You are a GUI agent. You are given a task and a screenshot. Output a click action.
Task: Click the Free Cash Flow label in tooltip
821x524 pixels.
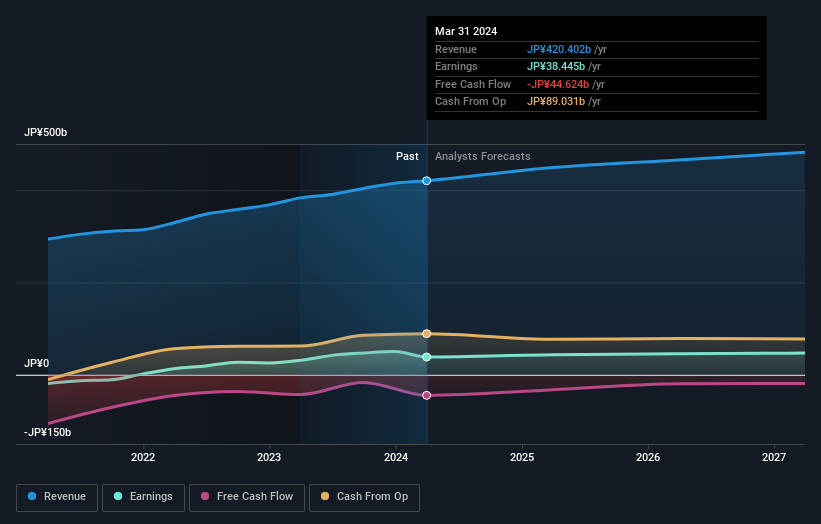[x=473, y=84]
